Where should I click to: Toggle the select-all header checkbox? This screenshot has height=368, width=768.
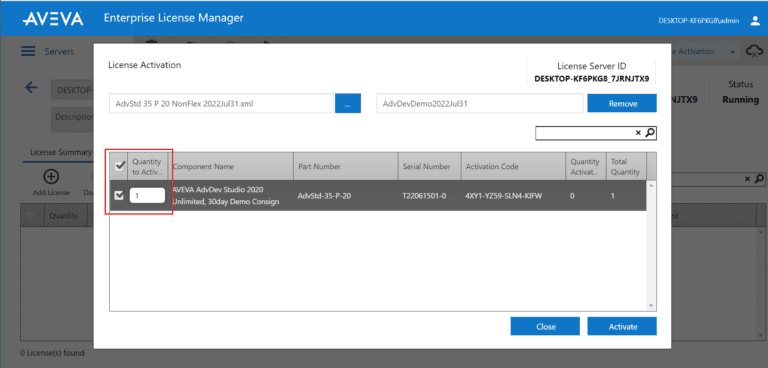119,167
